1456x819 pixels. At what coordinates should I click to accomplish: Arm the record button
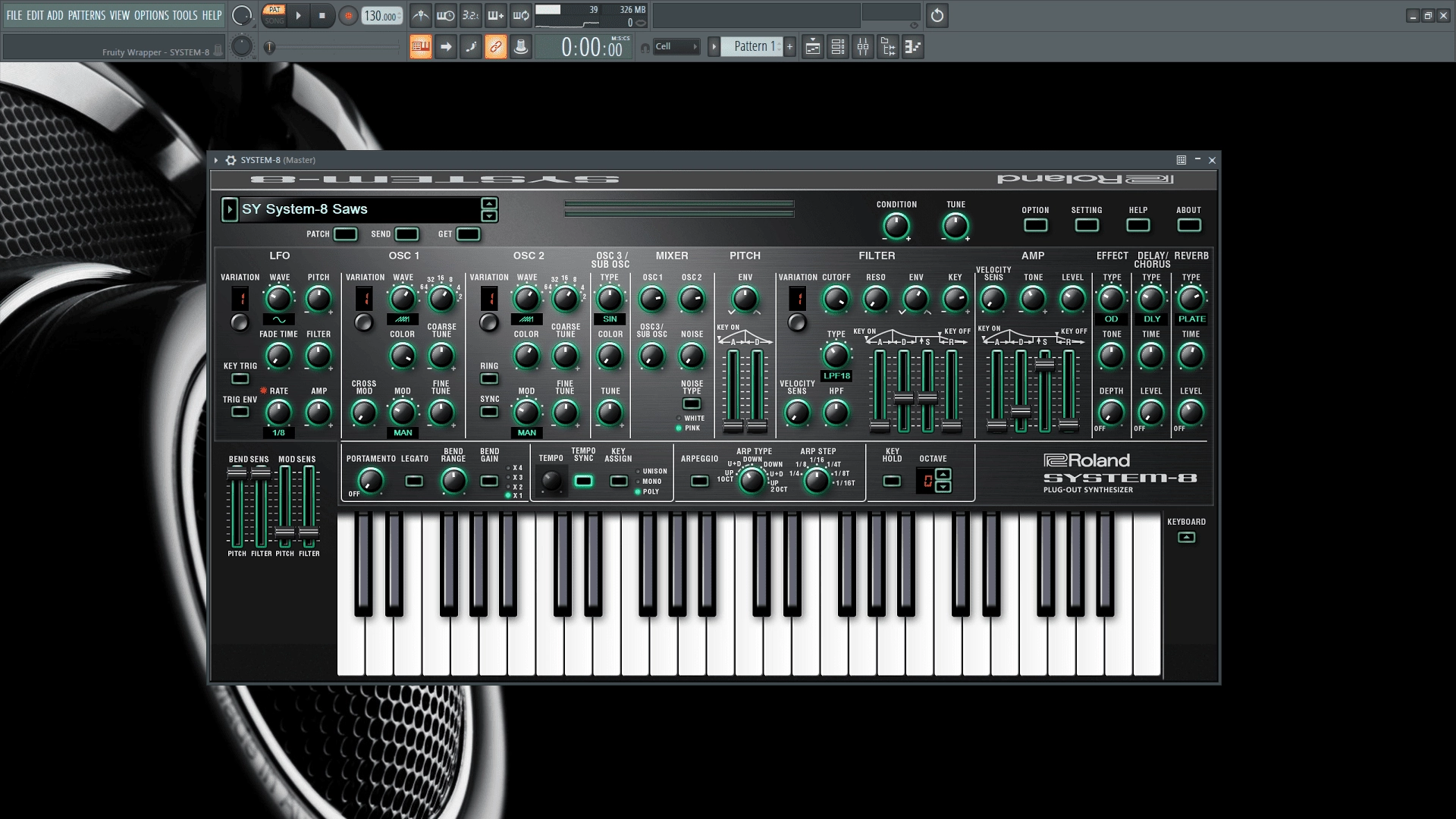tap(348, 16)
